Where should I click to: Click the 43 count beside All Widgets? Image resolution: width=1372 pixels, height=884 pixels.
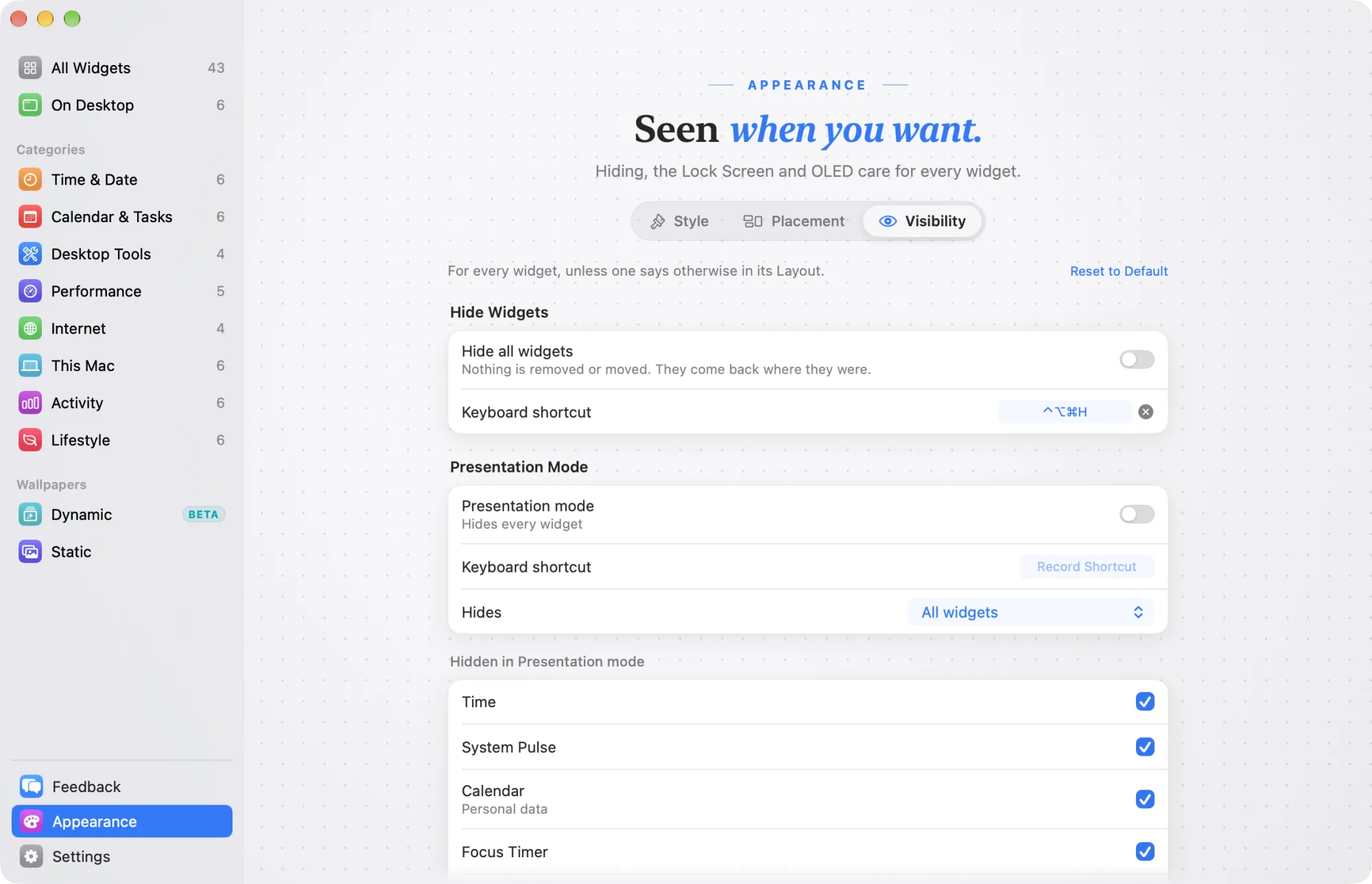click(x=216, y=68)
